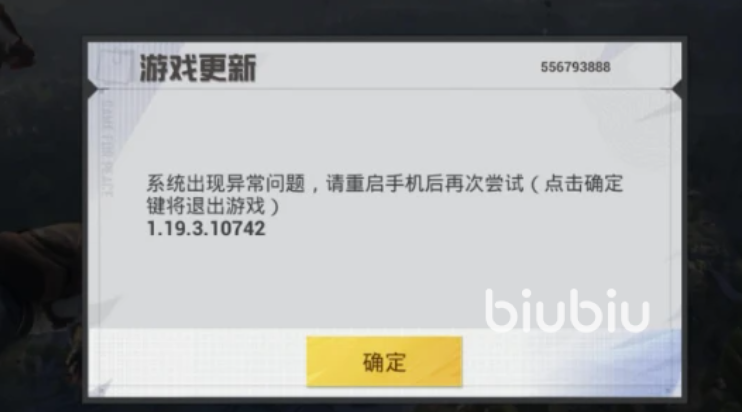Select the ID number 556793888
The image size is (742, 412).
(x=575, y=67)
